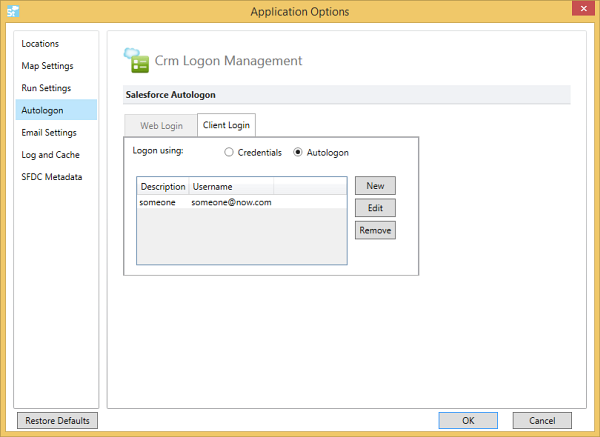
Task: Confirm with the OK button
Action: tap(468, 421)
